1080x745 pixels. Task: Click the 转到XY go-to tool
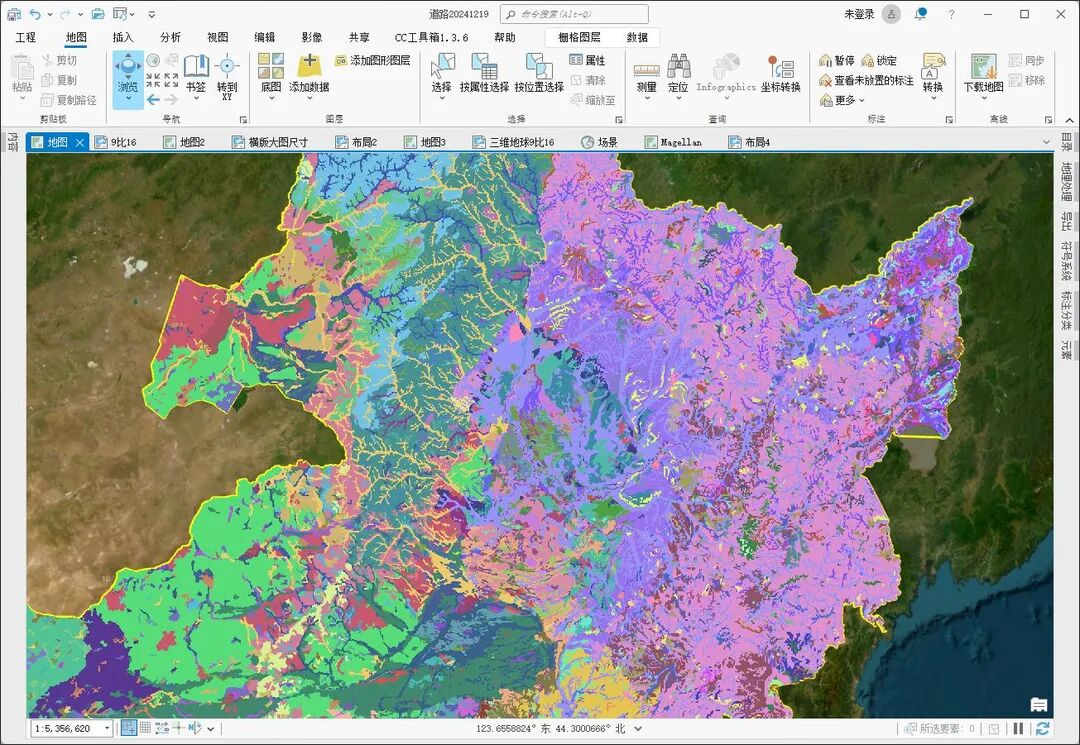coord(227,76)
